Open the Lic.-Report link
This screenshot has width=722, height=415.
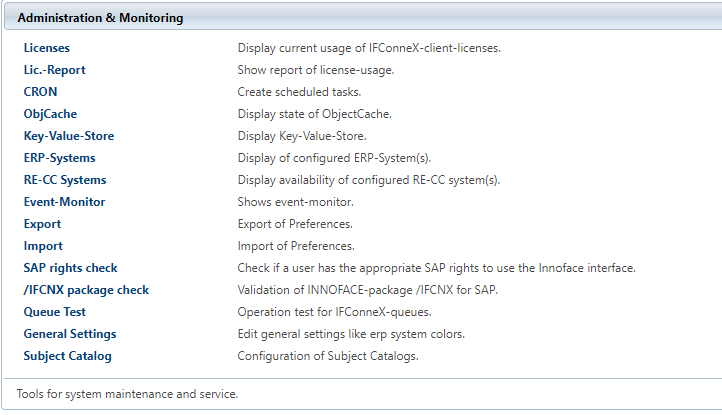pyautogui.click(x=54, y=70)
